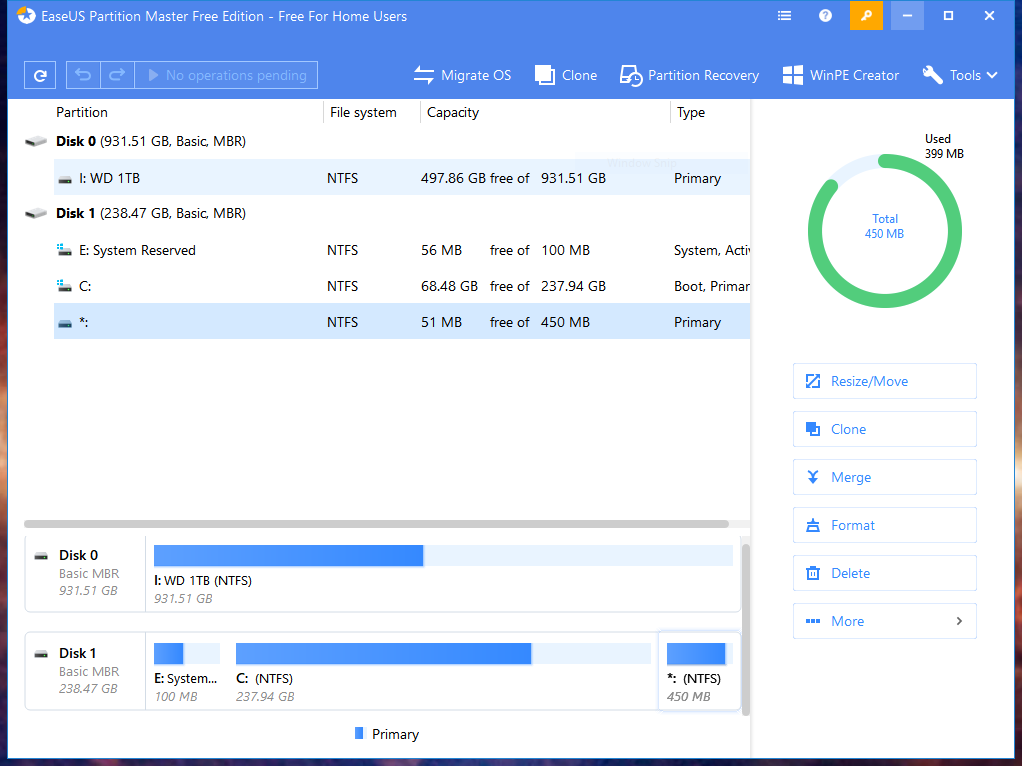Select Disk 0 row in partition list

[x=387, y=141]
